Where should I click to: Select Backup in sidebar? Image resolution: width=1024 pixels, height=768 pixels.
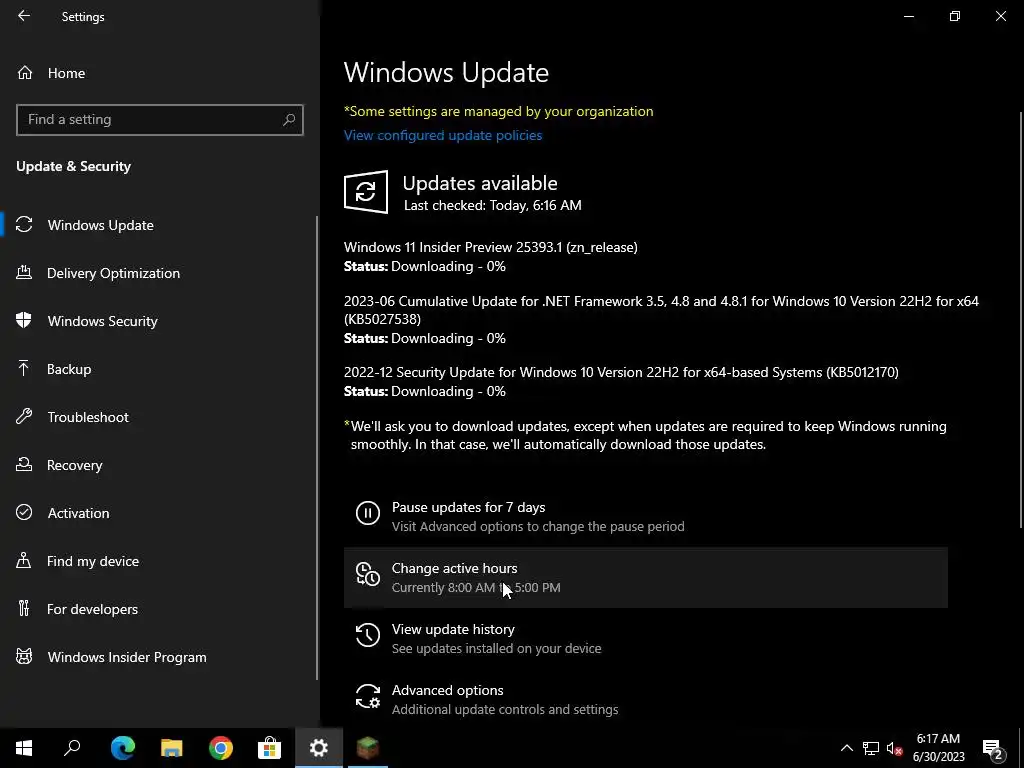coord(158,369)
